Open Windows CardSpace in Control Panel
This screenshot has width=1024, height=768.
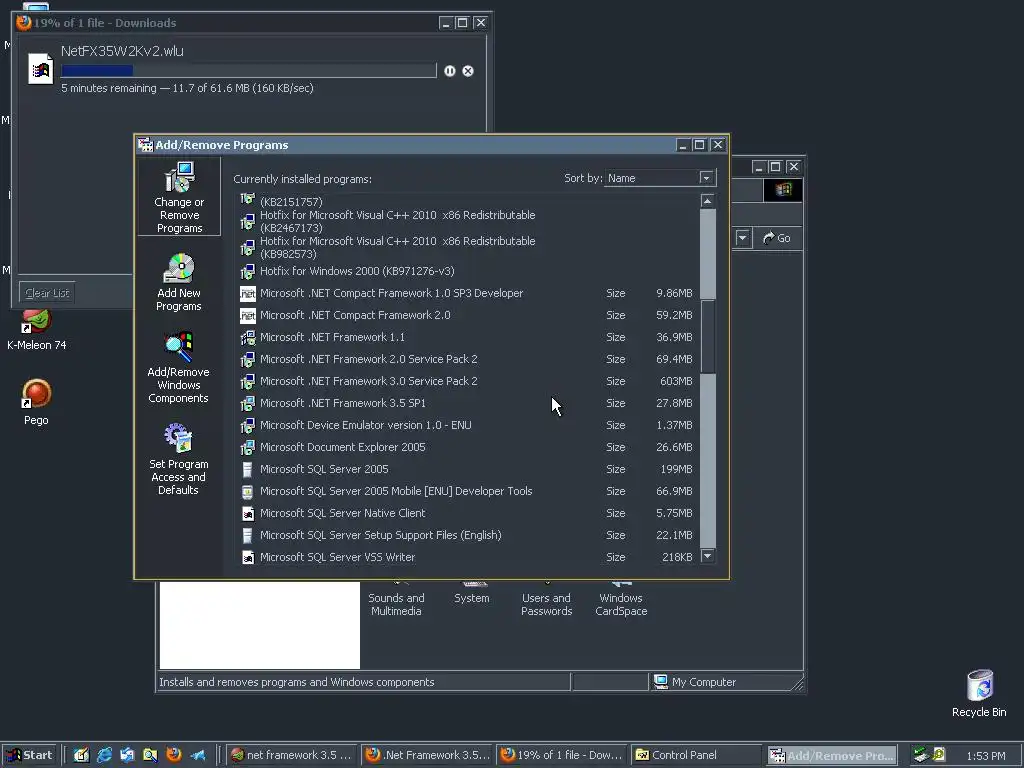click(x=621, y=598)
